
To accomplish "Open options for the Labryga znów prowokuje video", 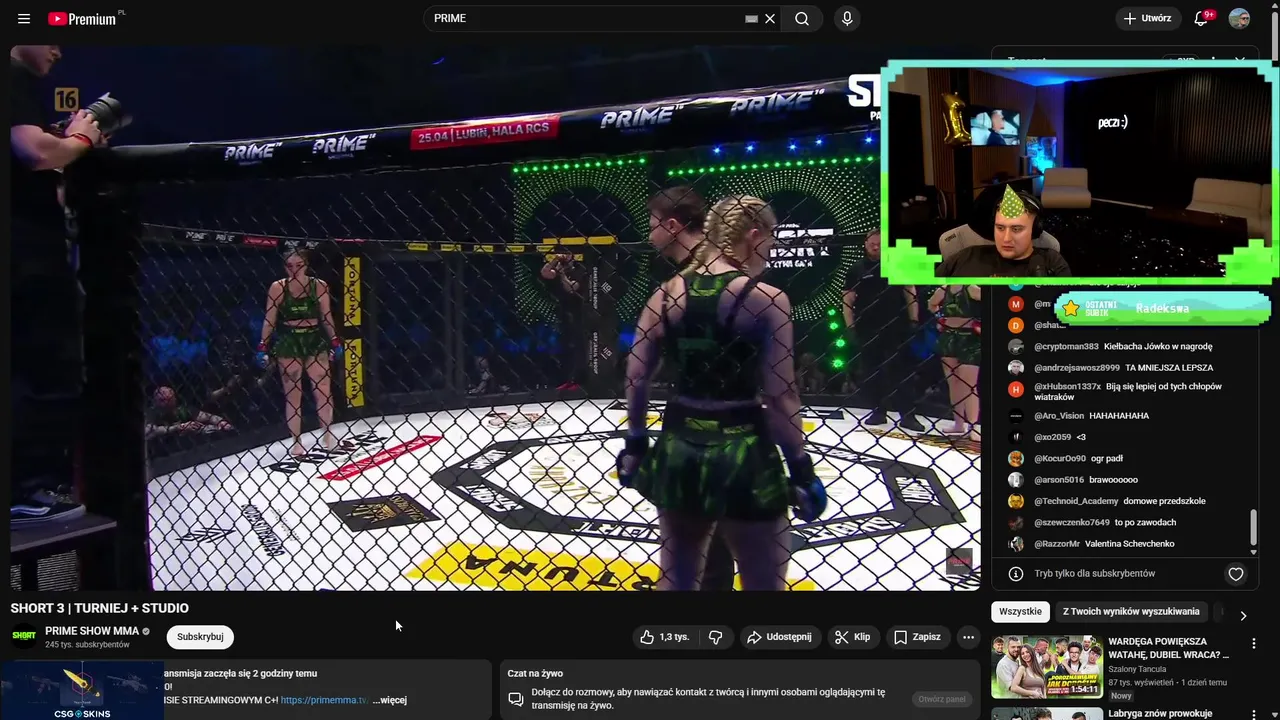I will [1253, 714].
